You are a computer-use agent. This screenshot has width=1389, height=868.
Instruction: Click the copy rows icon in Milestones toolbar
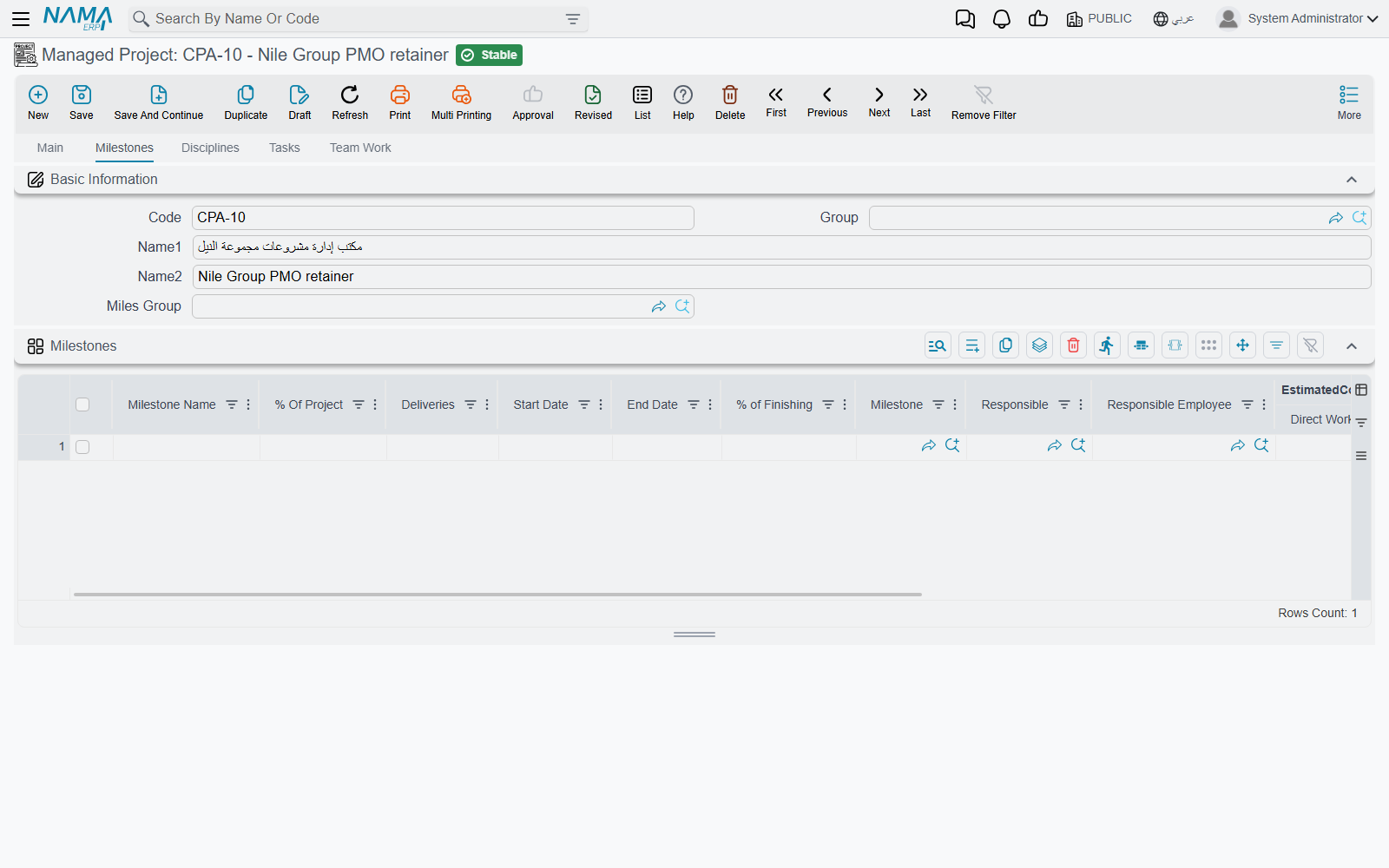point(1006,345)
